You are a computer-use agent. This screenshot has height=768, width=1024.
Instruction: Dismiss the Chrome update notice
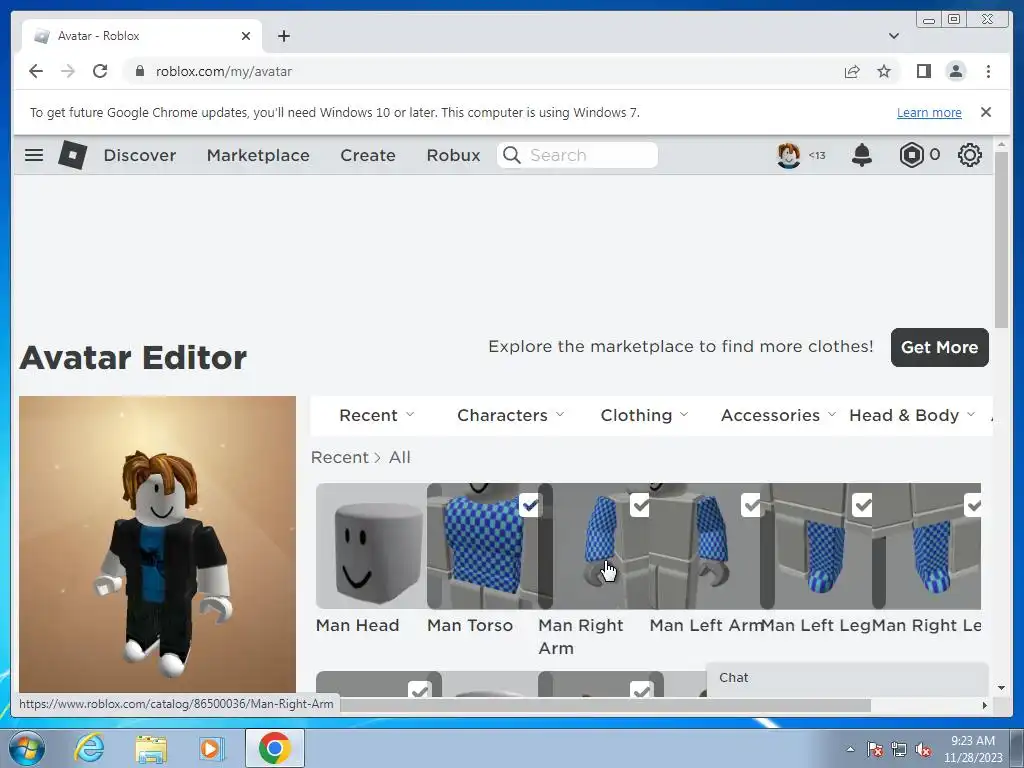click(986, 112)
